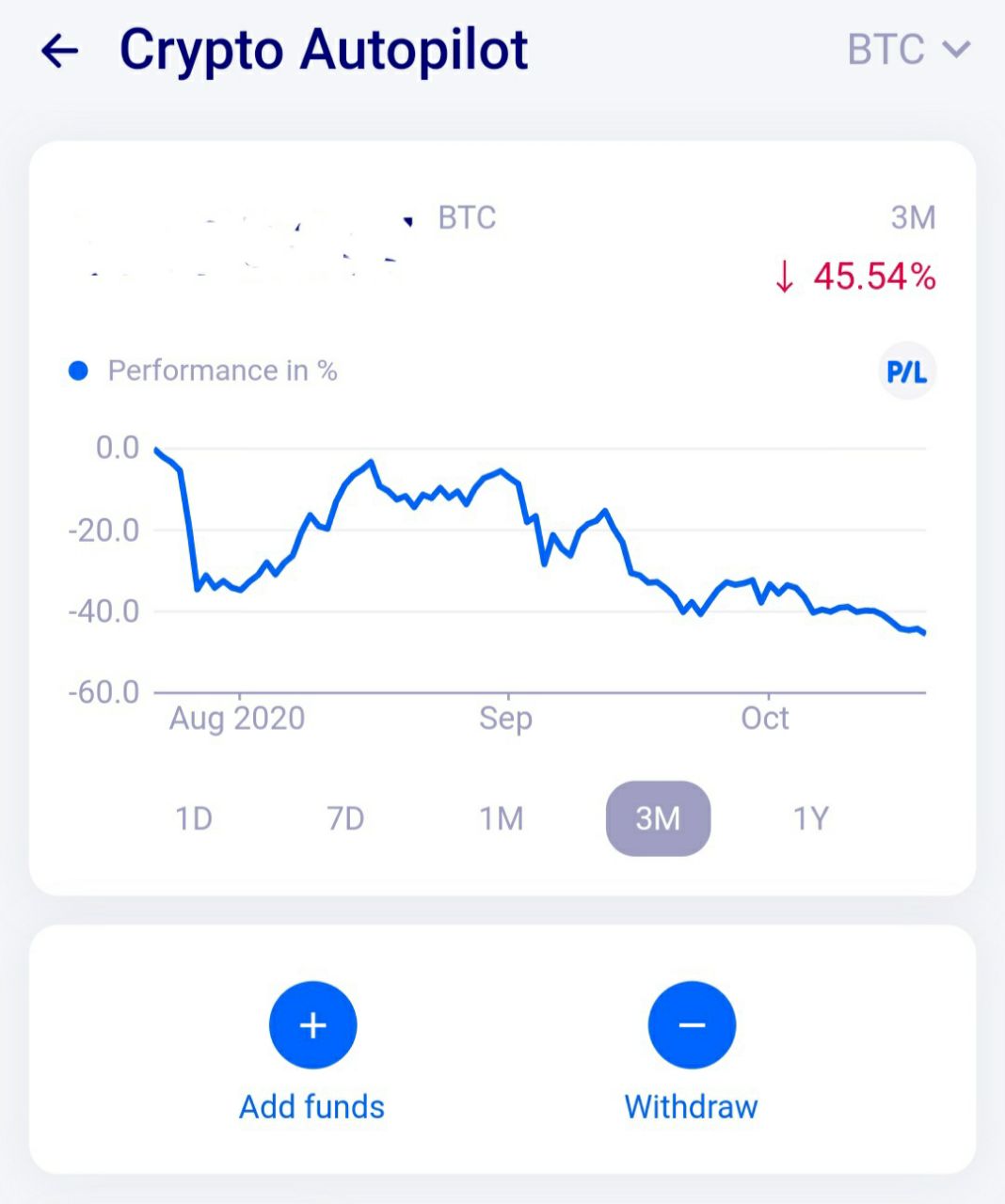This screenshot has width=1005, height=1204.
Task: Tap the red down arrow indicator
Action: coord(784,277)
